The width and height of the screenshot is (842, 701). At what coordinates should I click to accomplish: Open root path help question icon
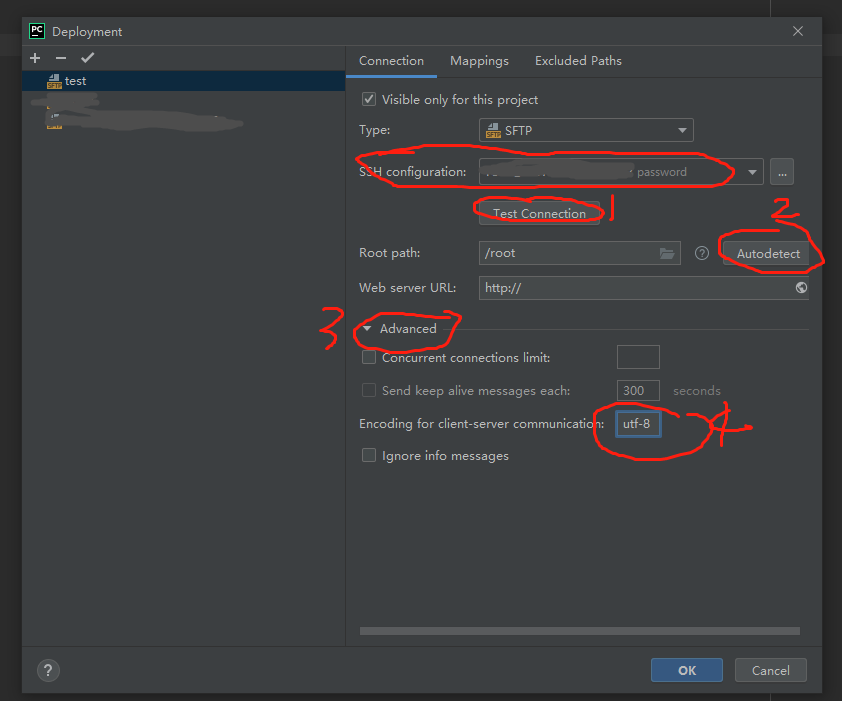702,253
